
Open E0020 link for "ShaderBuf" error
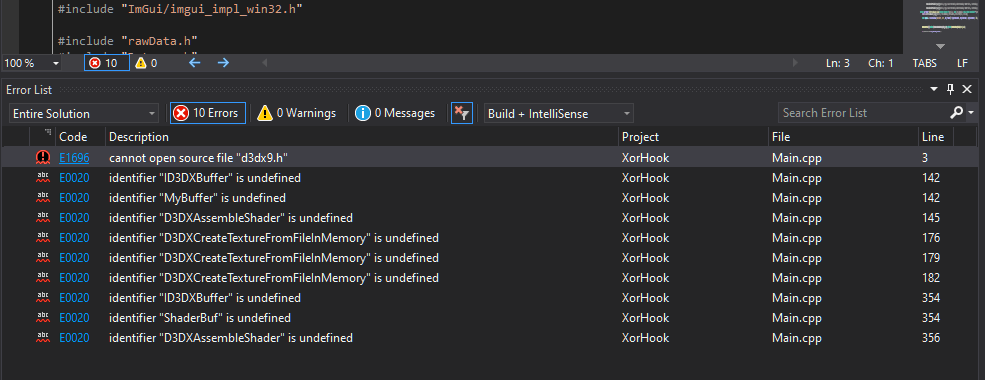(x=74, y=318)
